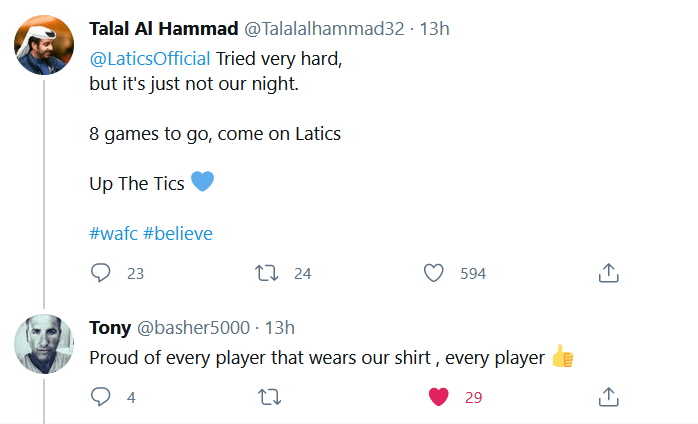698x424 pixels.
Task: Open the #believe hashtag
Action: point(178,233)
